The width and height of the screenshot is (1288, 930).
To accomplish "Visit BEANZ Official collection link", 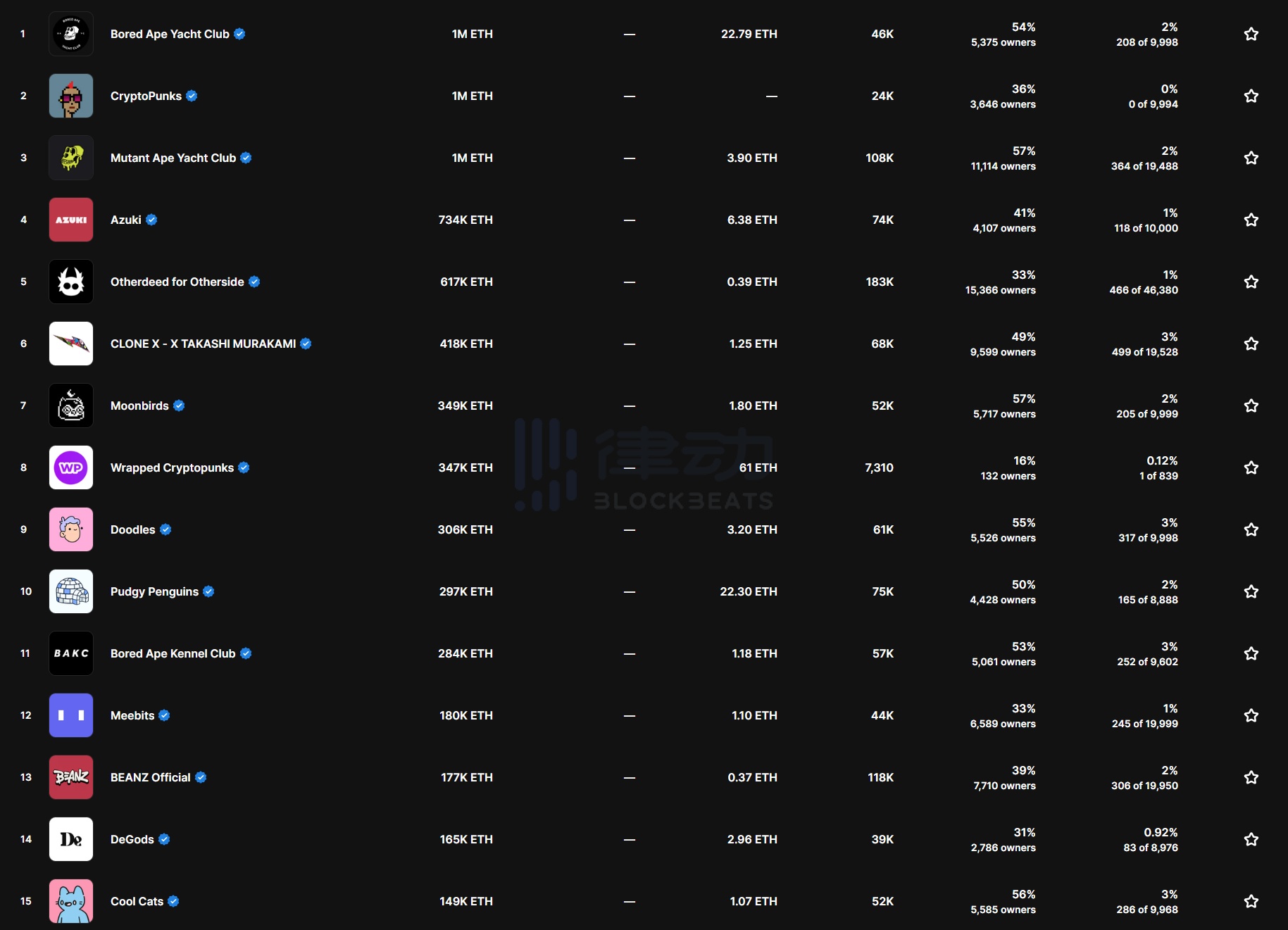I will click(151, 777).
